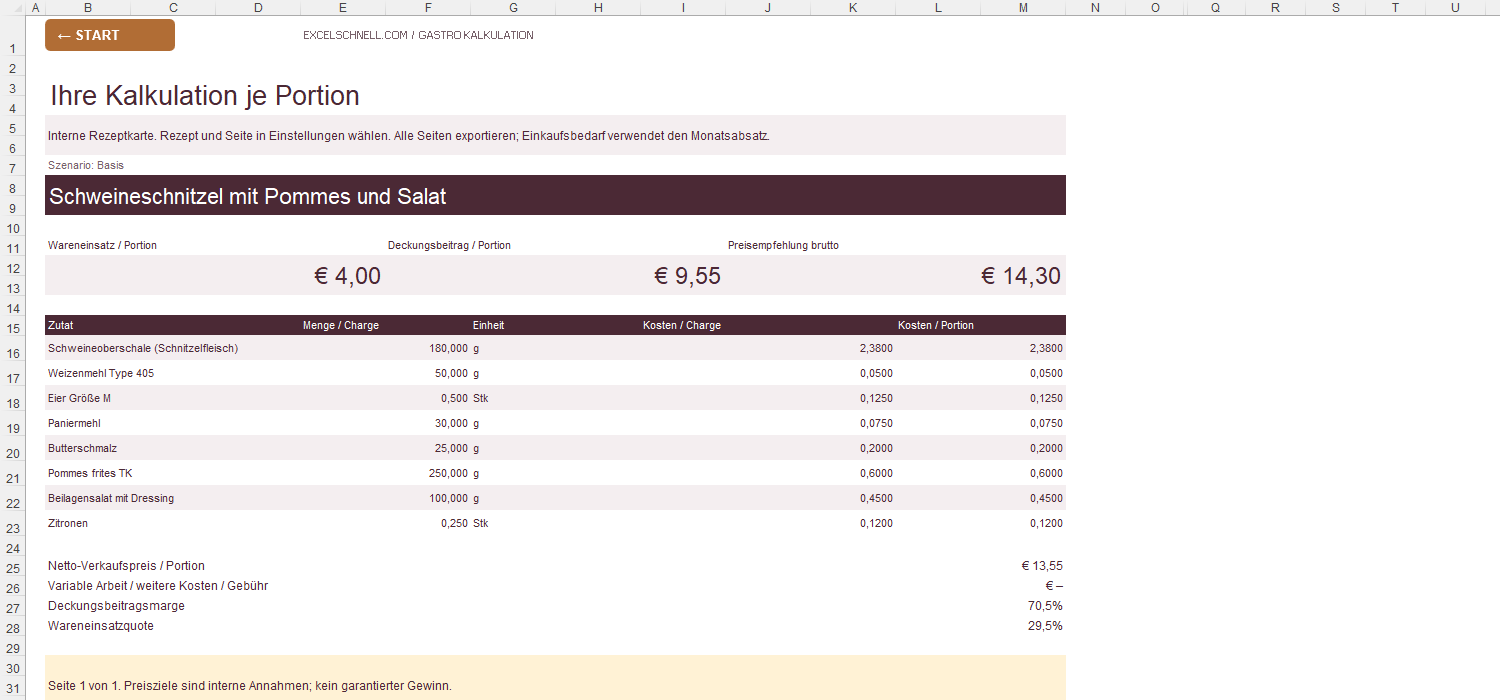
Task: Click the Kosten / Portion value 0,2000 for Butterschmalz
Action: (x=1046, y=448)
